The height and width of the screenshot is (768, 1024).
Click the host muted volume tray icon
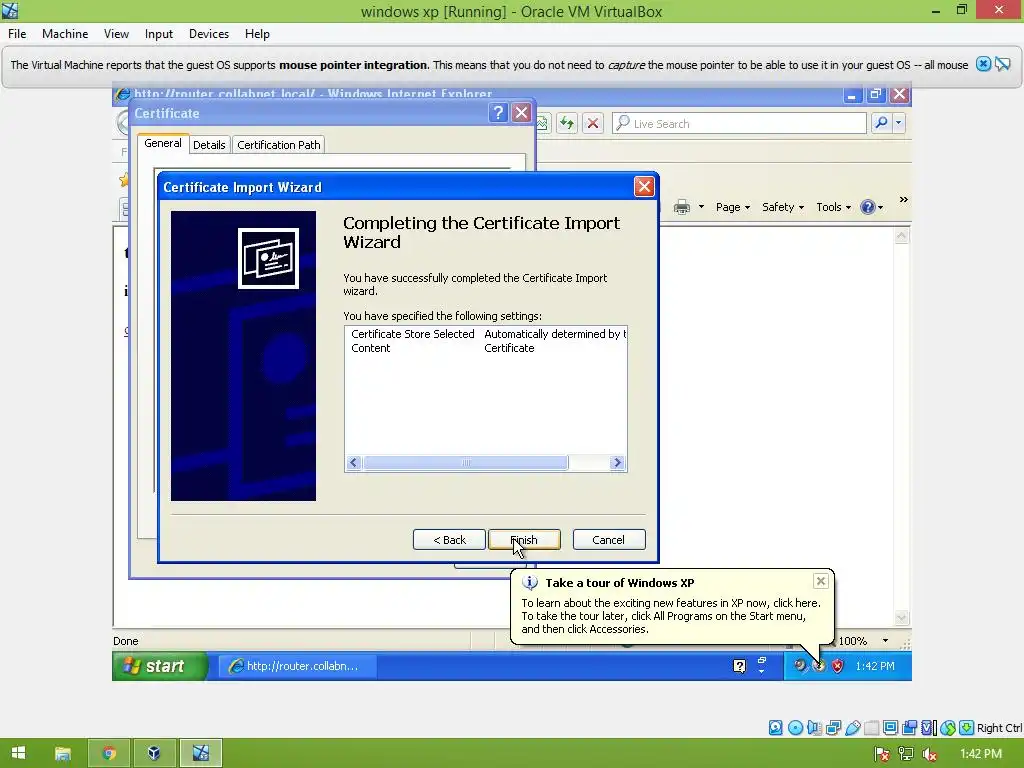930,754
